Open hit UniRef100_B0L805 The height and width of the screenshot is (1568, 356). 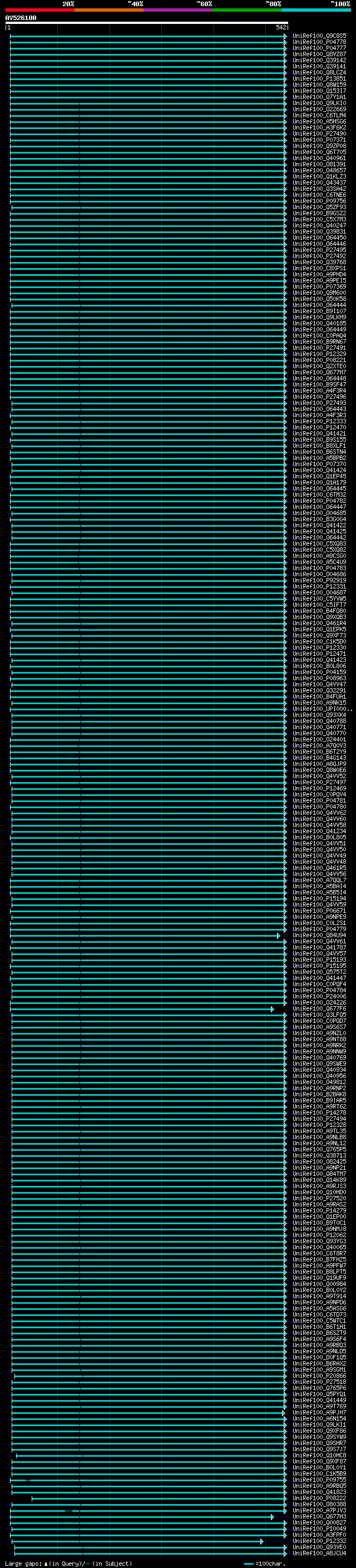click(x=319, y=837)
